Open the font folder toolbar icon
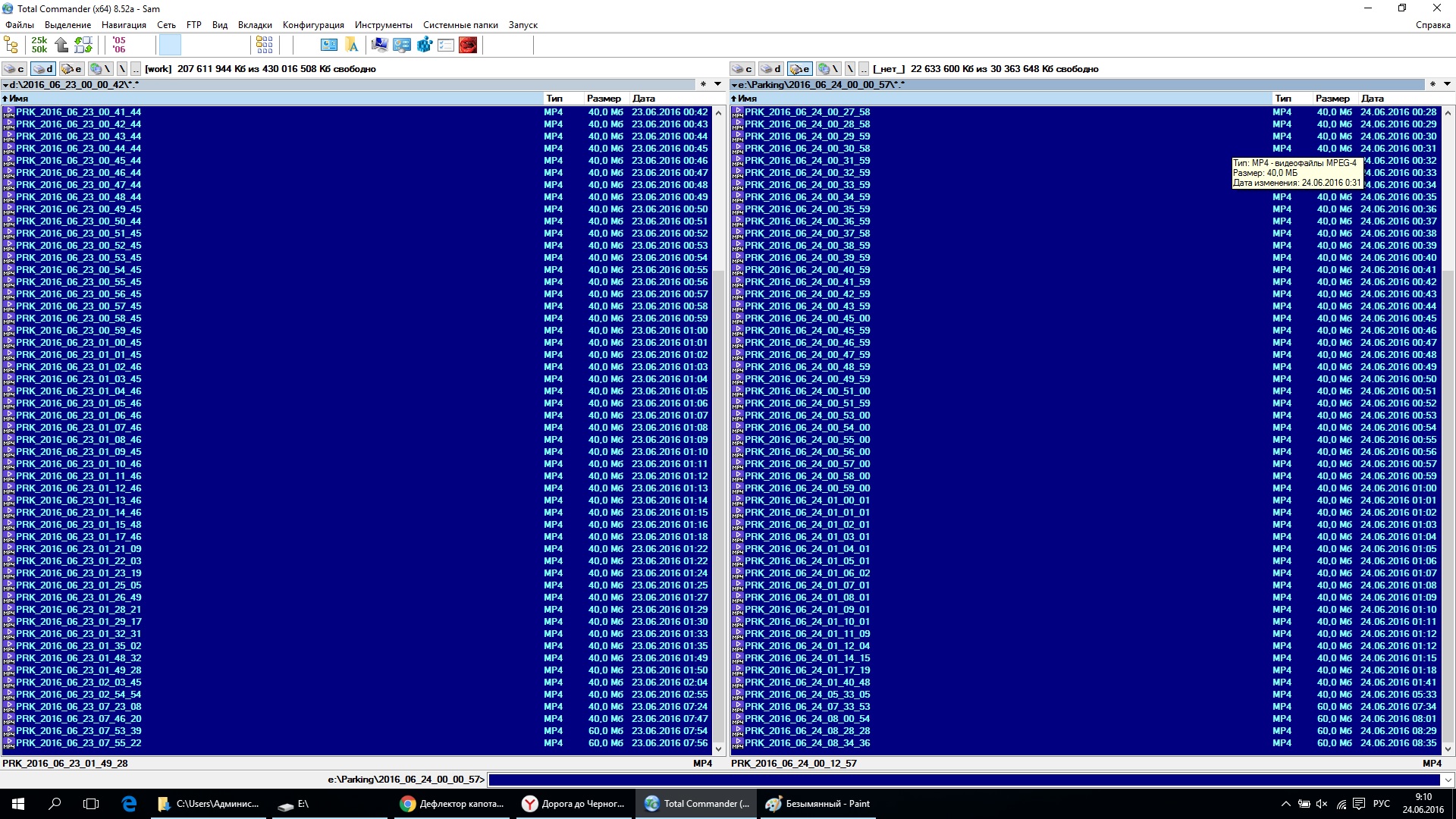The width and height of the screenshot is (1456, 819). point(352,45)
